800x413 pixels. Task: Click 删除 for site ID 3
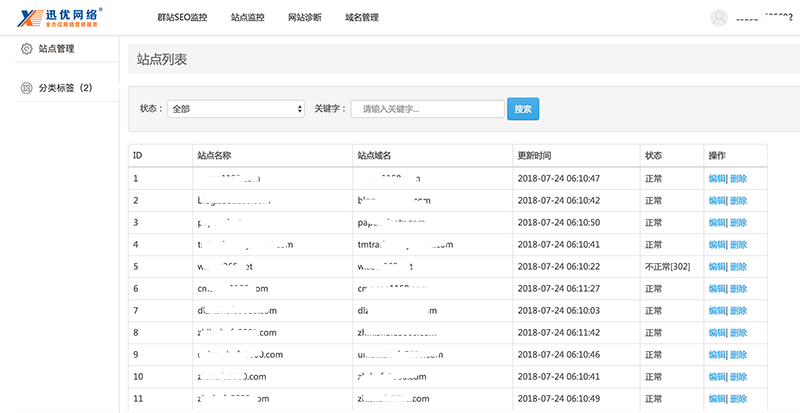coord(738,222)
